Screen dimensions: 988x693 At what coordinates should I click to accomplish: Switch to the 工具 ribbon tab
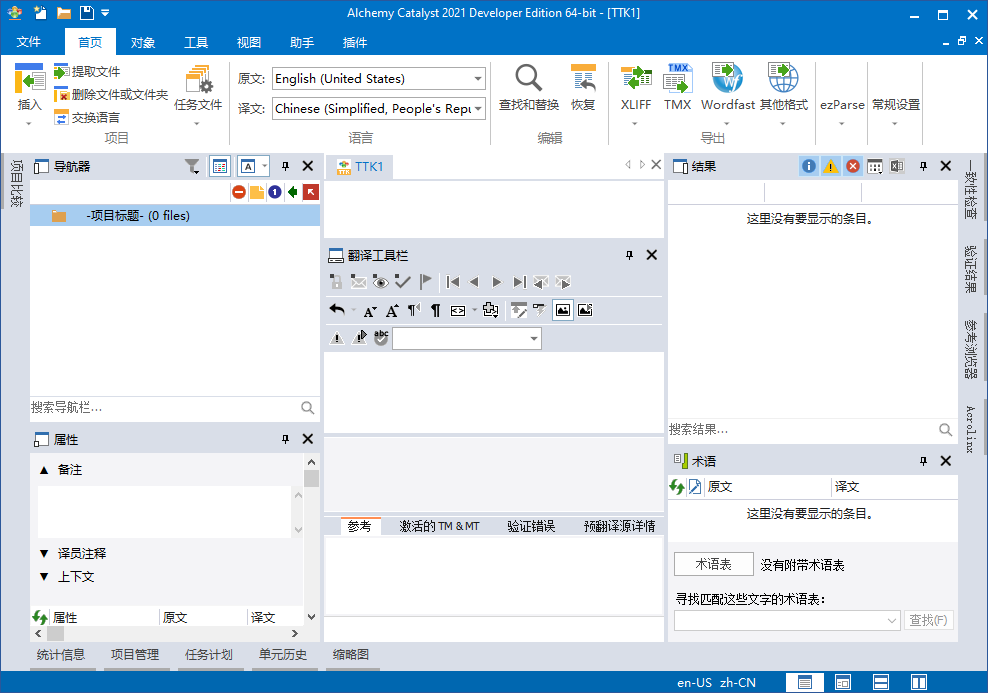196,42
